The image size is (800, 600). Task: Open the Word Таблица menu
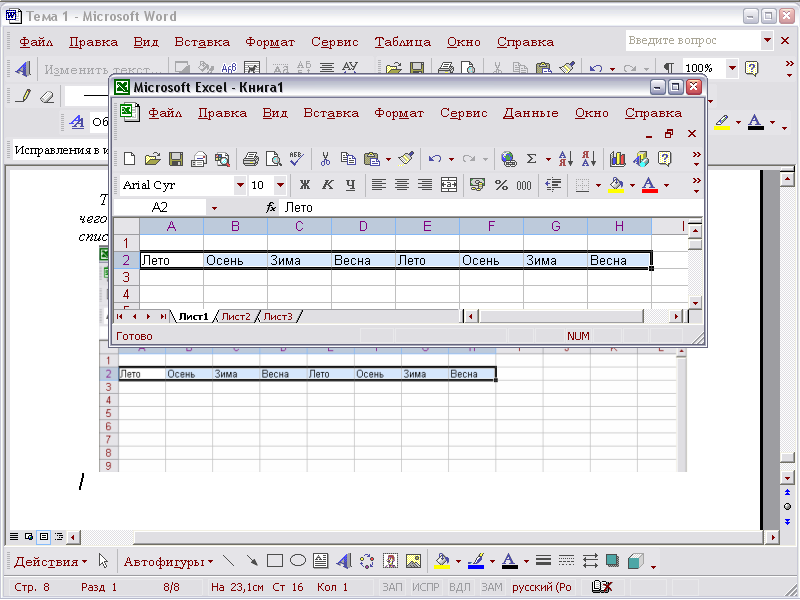[x=403, y=42]
